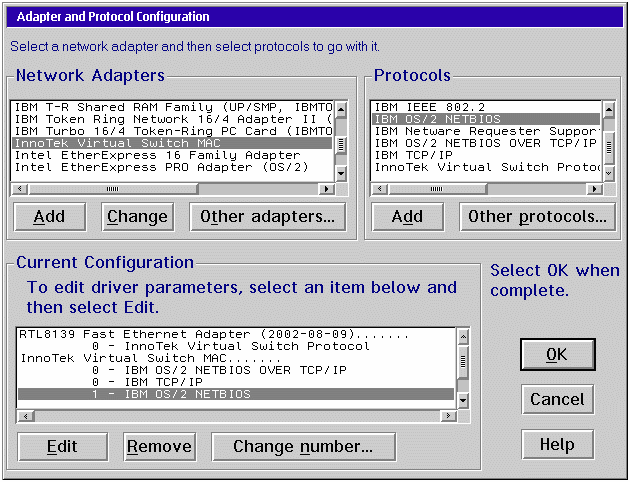Click adapters list vertical scroll thumb
The width and height of the screenshot is (630, 482).
[x=341, y=145]
